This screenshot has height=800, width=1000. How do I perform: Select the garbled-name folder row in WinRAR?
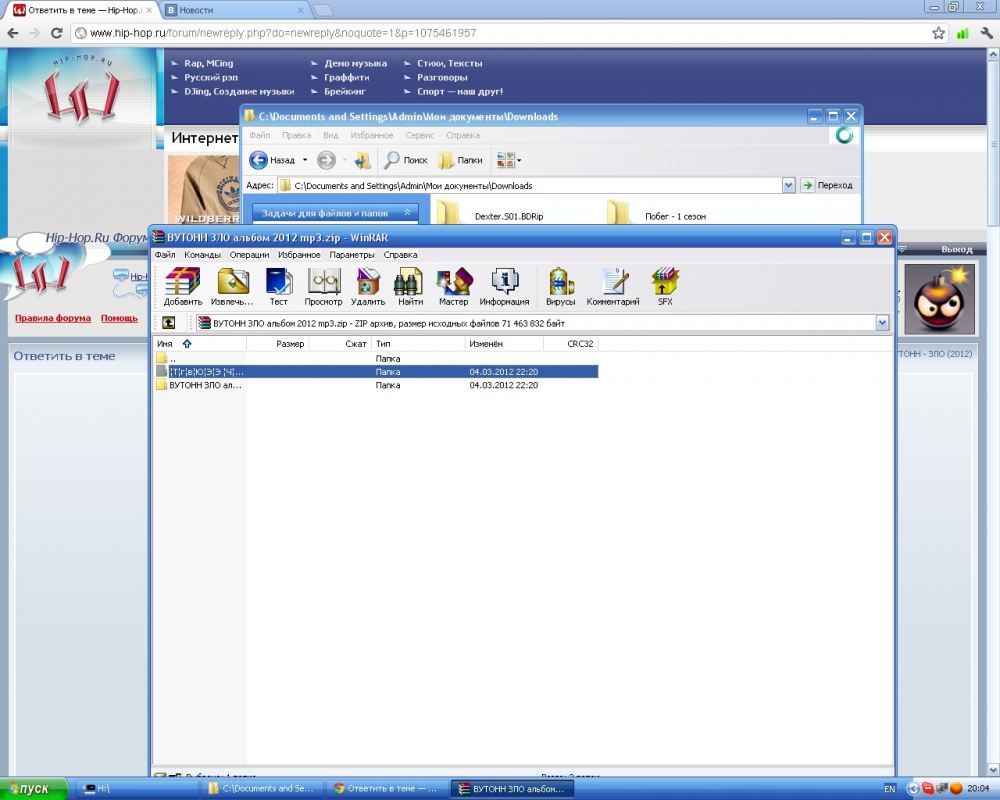(376, 371)
